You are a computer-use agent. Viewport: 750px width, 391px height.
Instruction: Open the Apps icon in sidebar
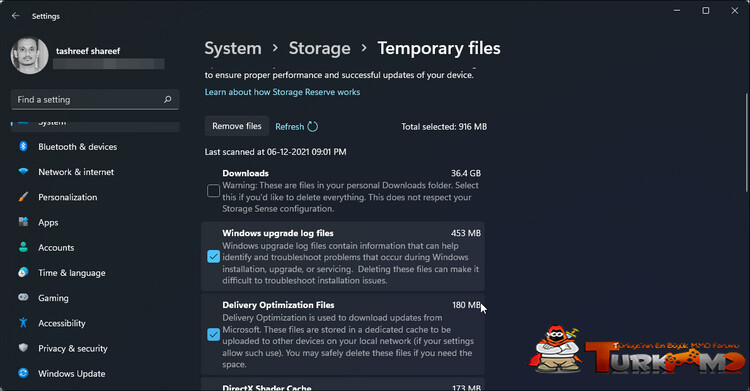(23, 222)
